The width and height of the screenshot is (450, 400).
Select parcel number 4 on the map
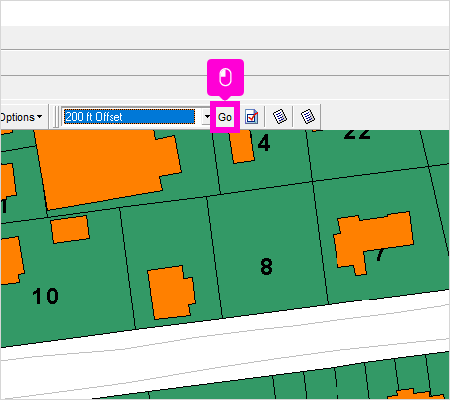point(264,143)
